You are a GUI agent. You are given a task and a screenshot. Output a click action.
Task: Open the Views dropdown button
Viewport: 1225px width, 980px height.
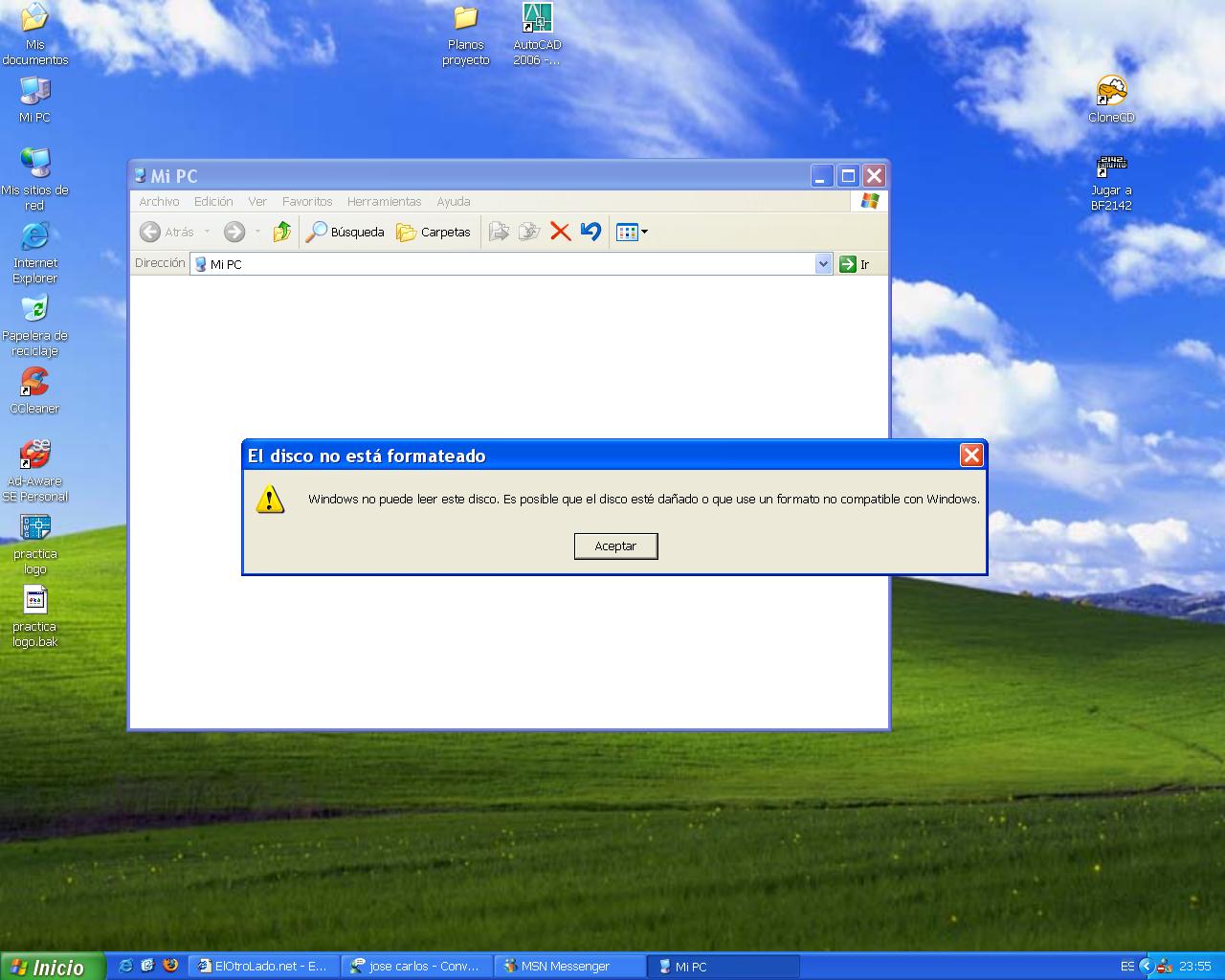pos(632,232)
